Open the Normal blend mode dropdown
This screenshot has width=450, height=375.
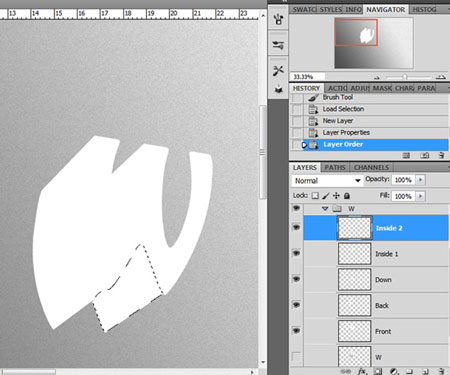click(327, 181)
